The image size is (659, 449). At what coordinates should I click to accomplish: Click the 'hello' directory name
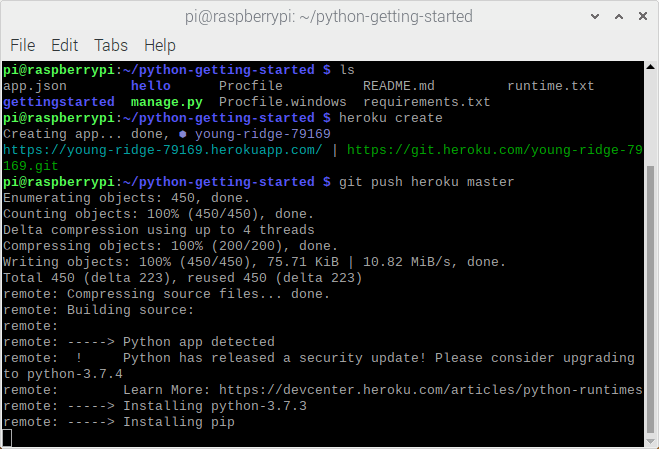tap(150, 86)
